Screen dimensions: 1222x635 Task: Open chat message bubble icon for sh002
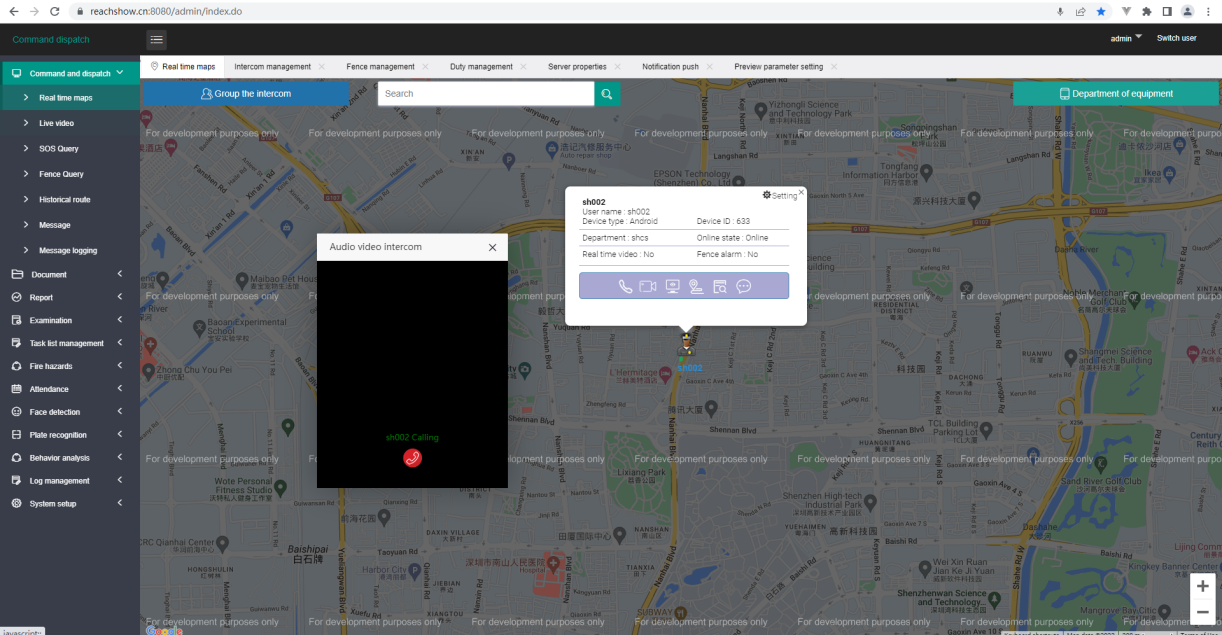click(744, 287)
